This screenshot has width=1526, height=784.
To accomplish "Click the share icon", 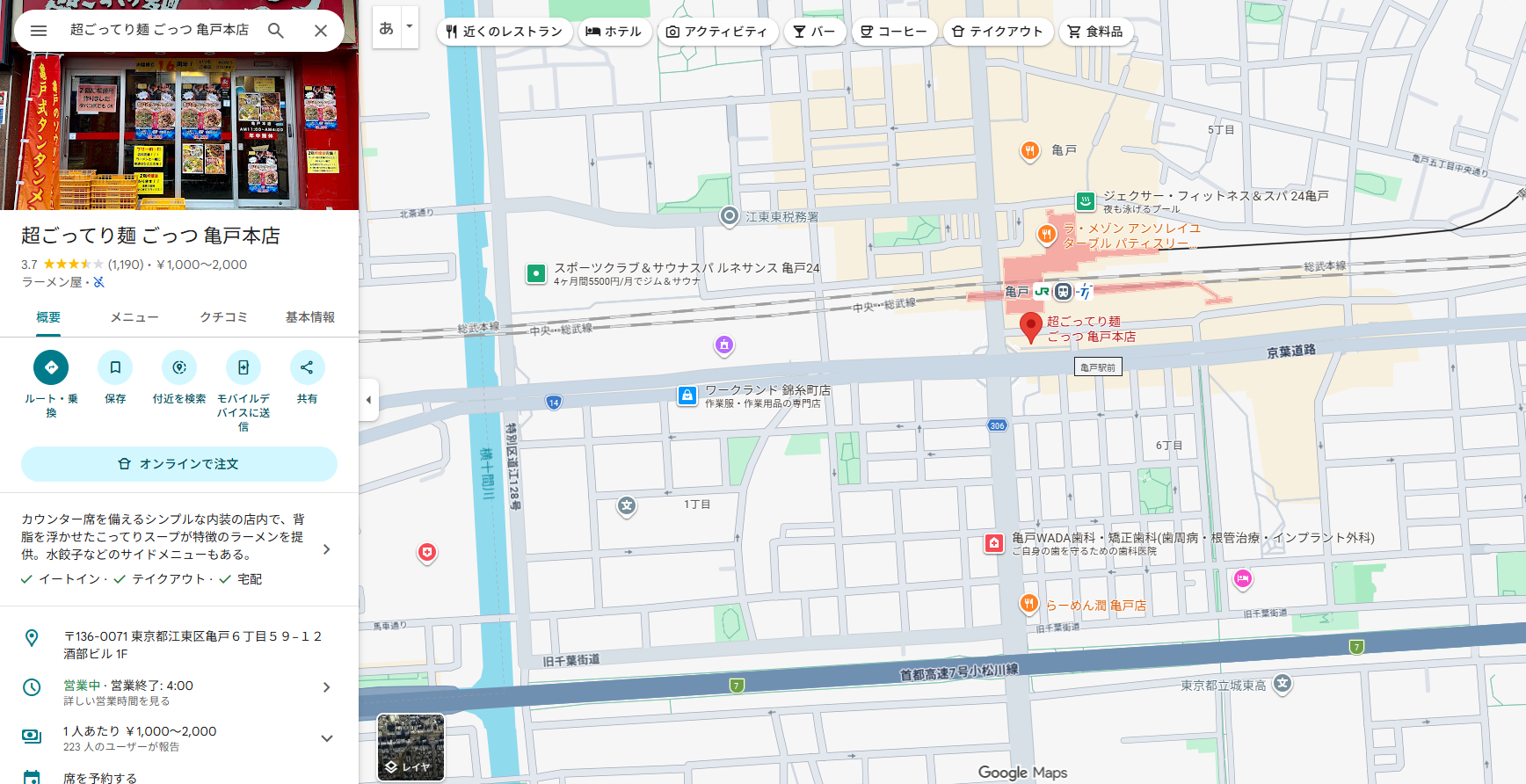I will [x=307, y=367].
